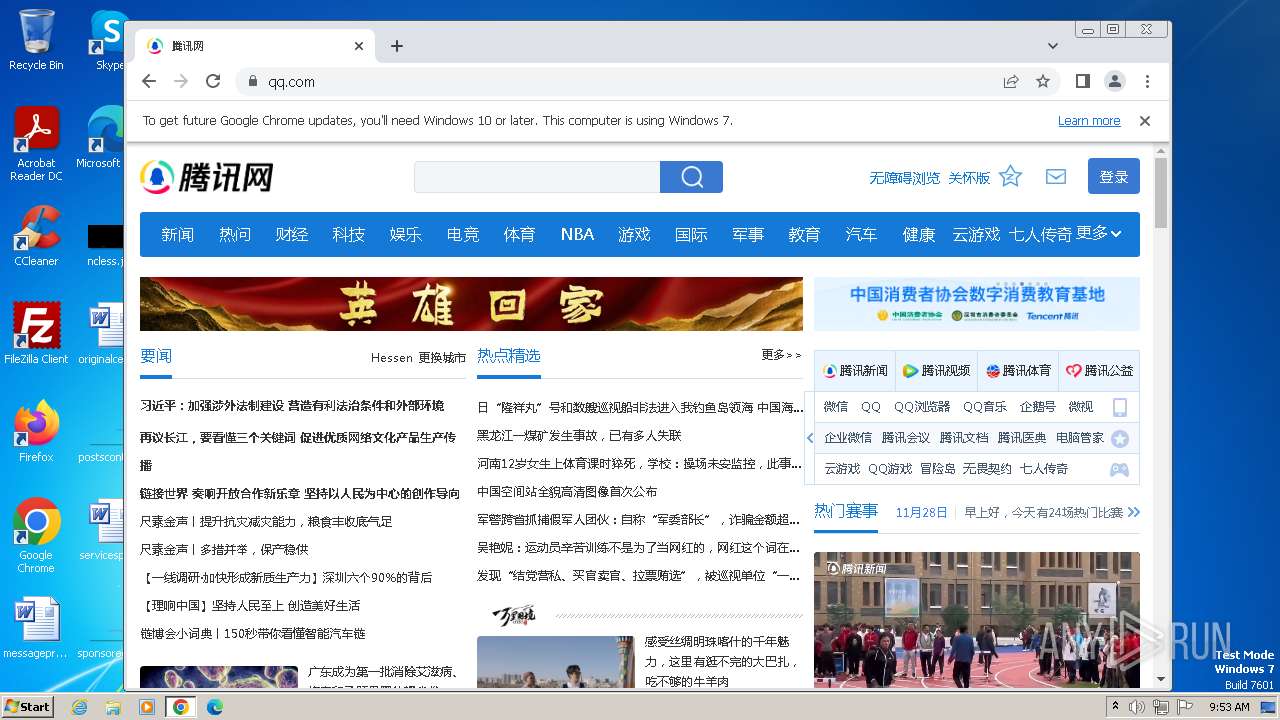Click the star circle icon in app panel
The image size is (1280, 720).
coord(1120,438)
